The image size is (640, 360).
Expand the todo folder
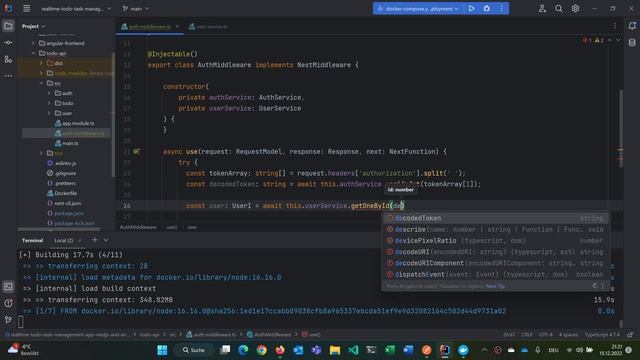click(x=49, y=103)
